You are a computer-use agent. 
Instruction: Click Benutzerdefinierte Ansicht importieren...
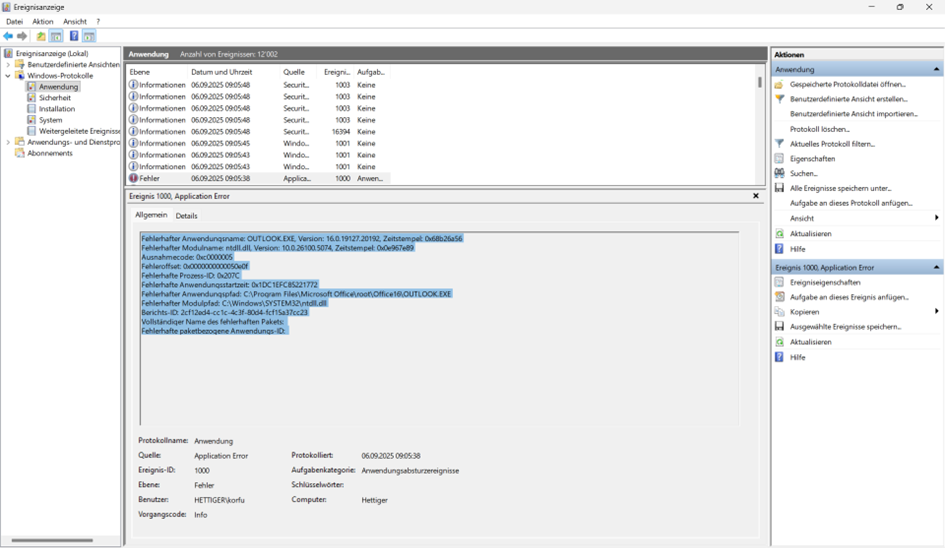pyautogui.click(x=854, y=114)
